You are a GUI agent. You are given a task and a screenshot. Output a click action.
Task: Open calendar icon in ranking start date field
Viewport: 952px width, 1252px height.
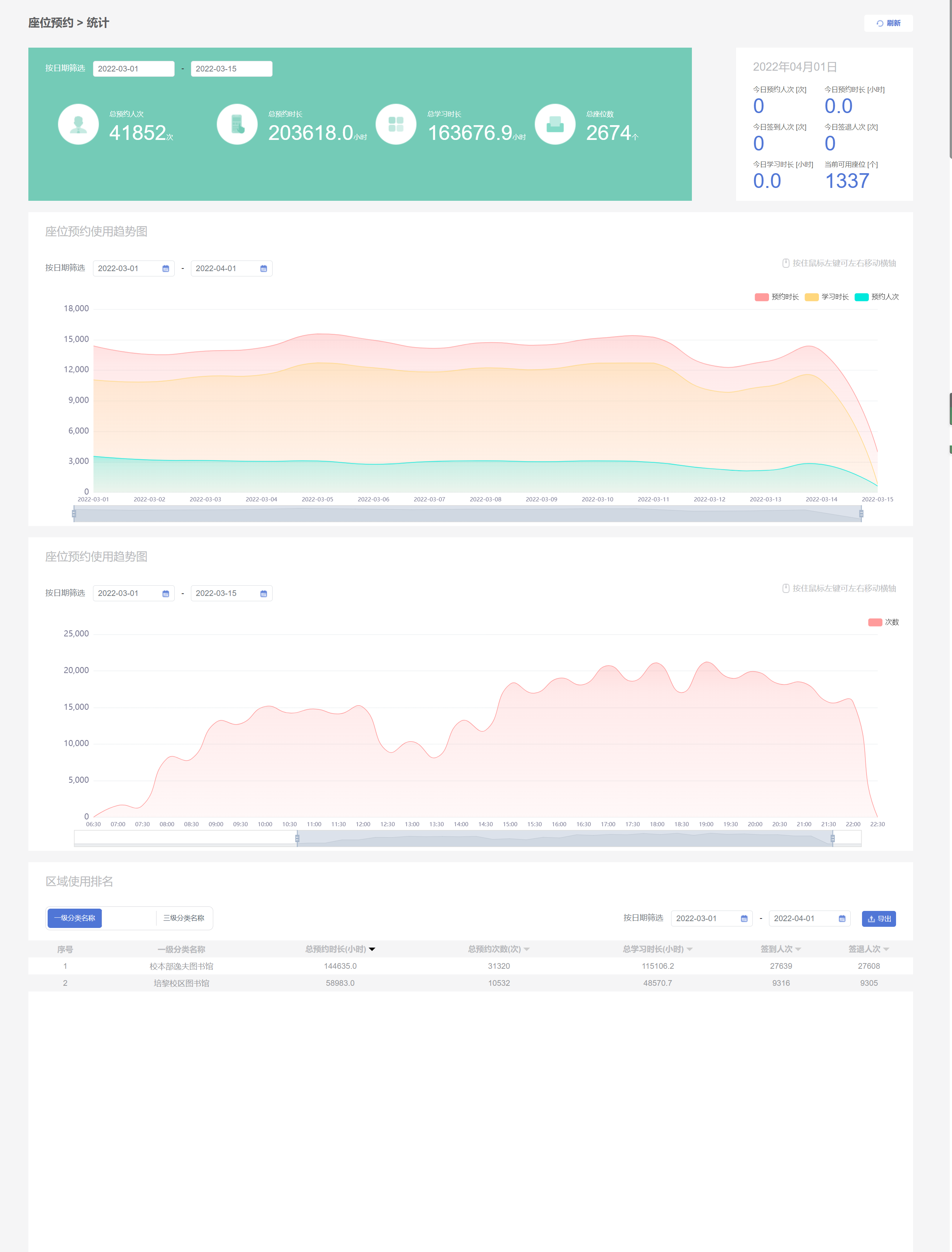pyautogui.click(x=744, y=919)
